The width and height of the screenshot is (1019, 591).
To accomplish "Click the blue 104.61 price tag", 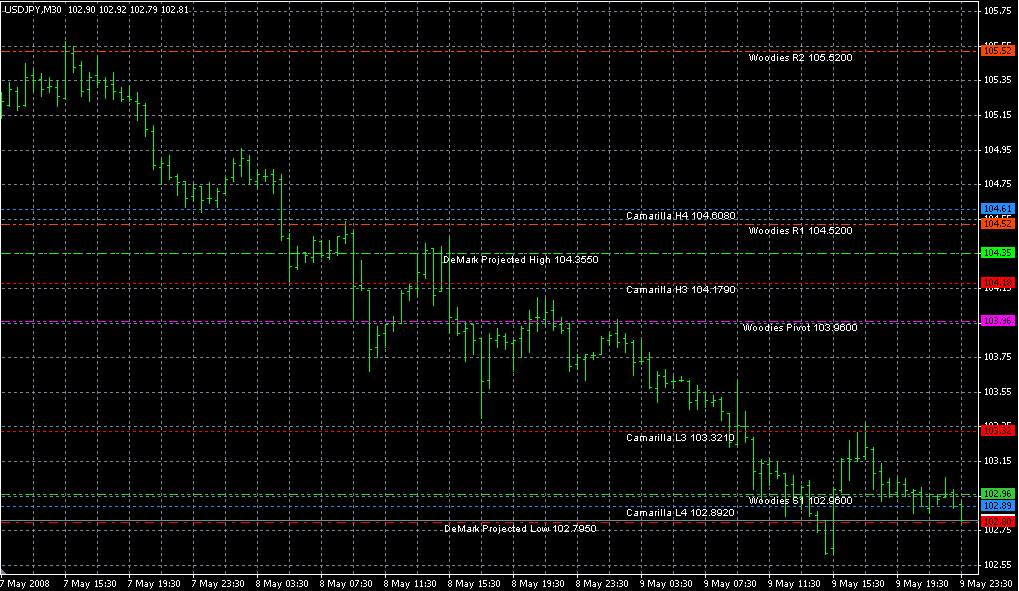I will coord(998,208).
